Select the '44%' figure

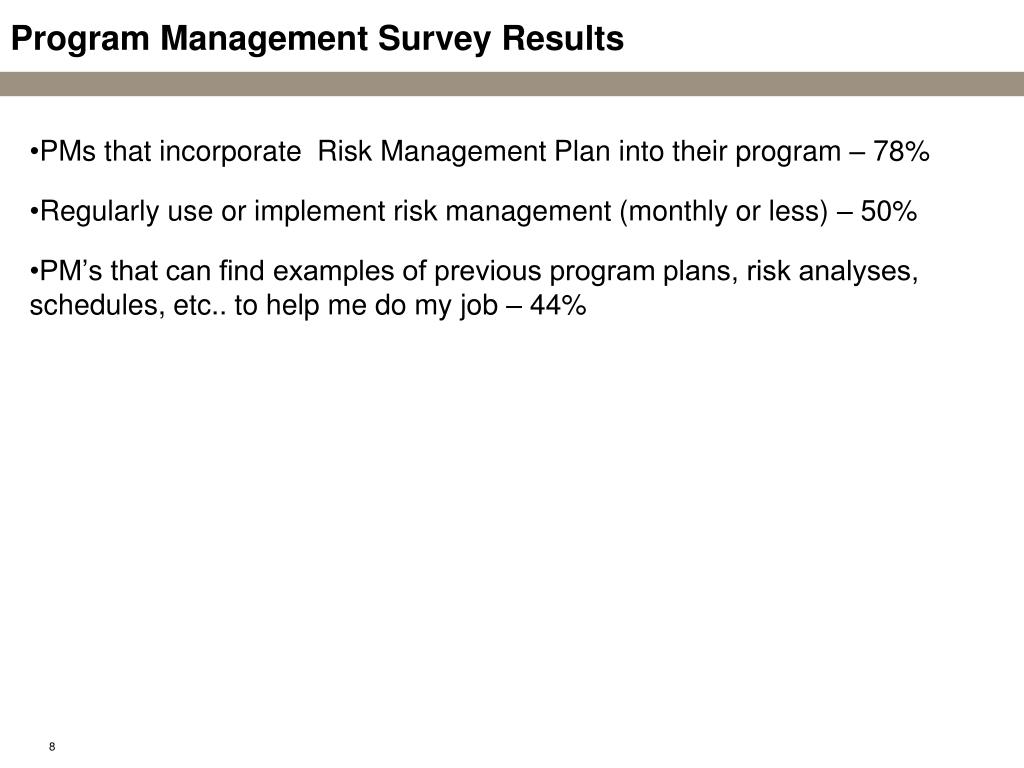click(558, 305)
